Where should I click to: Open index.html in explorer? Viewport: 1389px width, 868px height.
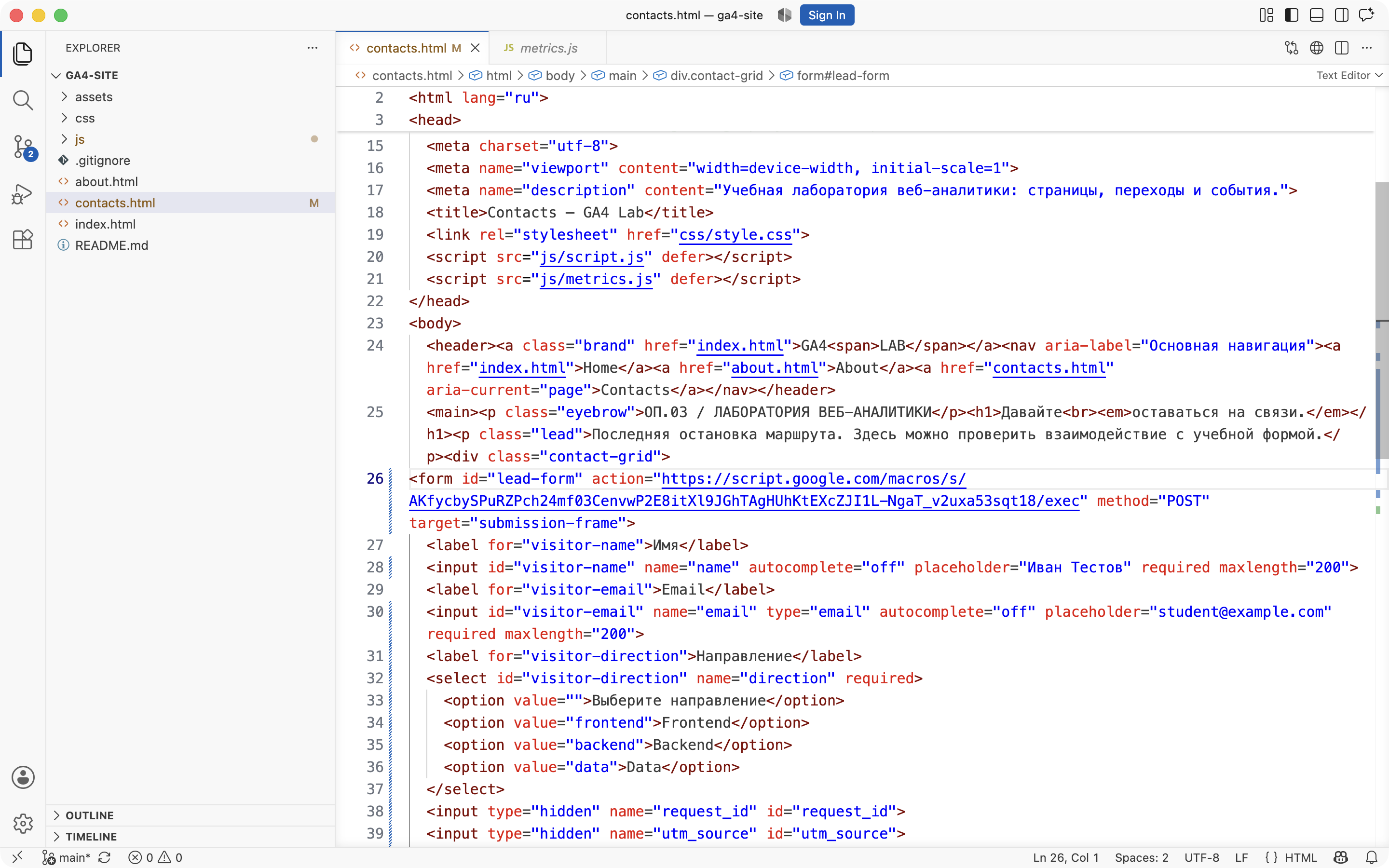(191, 224)
